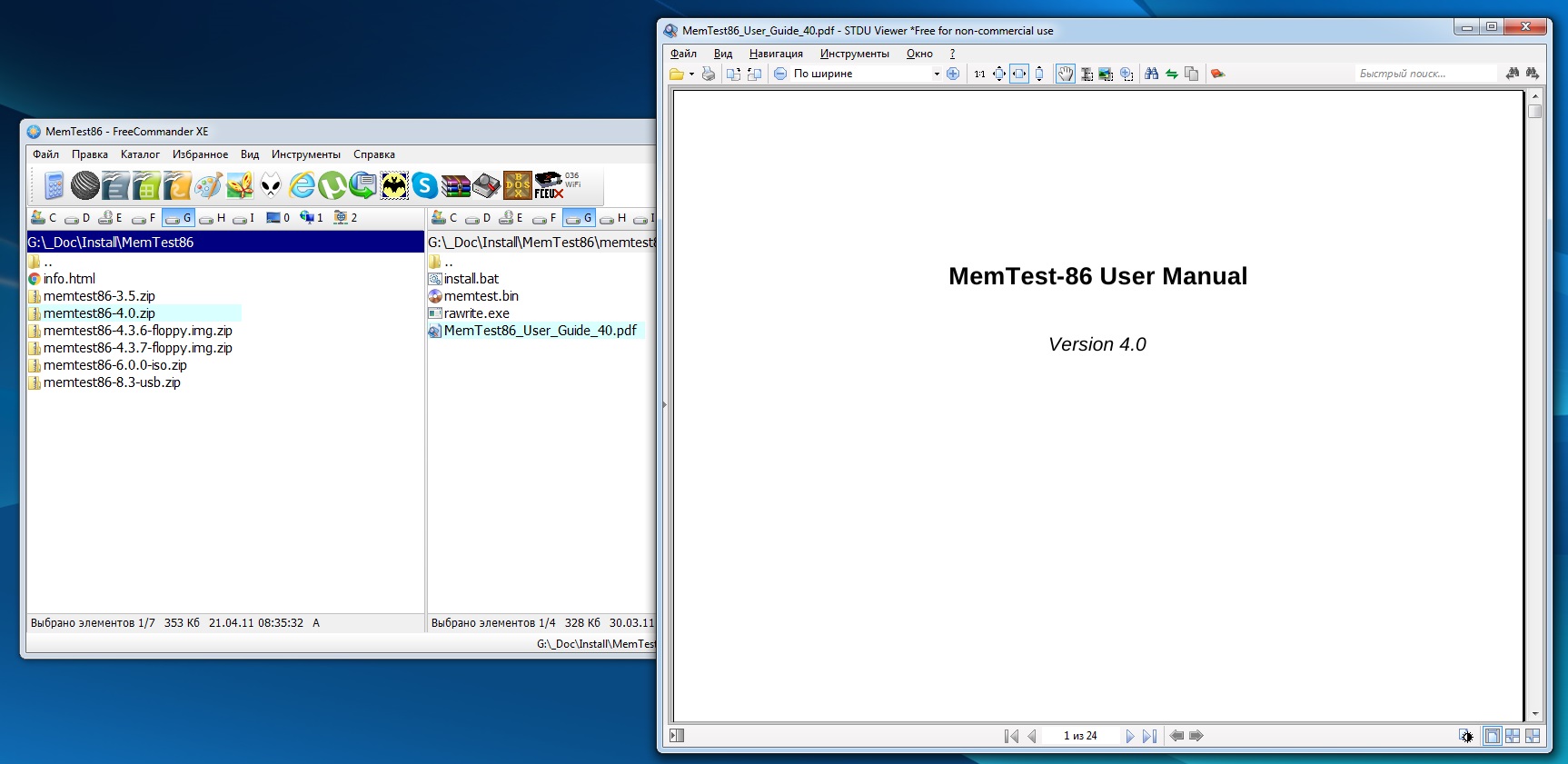
Task: Go to the next PDF page
Action: tap(1129, 736)
